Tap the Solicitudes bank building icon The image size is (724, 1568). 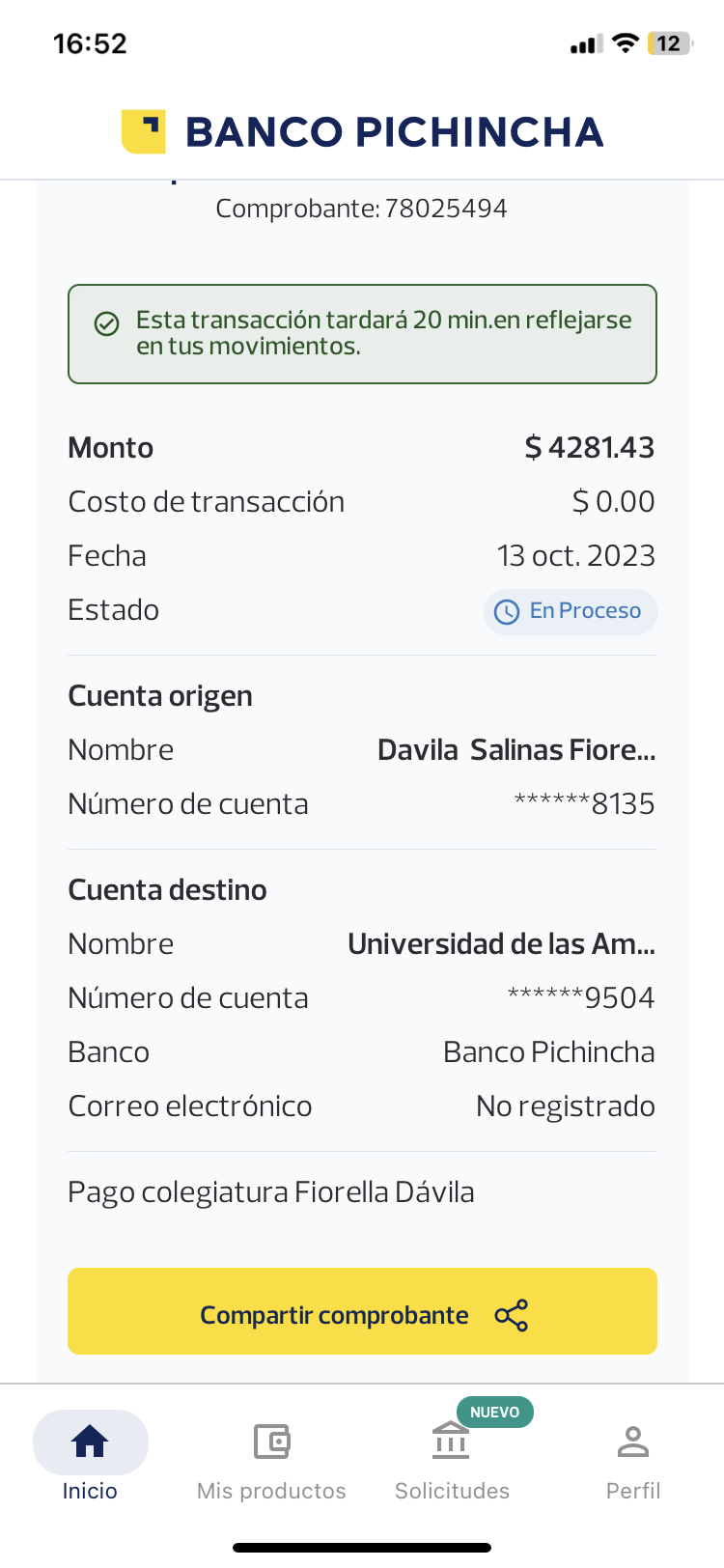coord(451,1442)
